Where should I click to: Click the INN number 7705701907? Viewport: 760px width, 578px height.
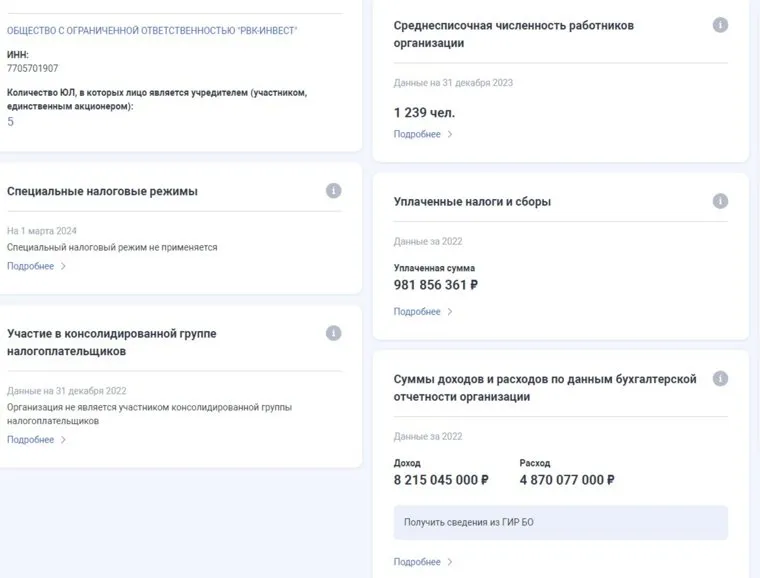coord(33,69)
